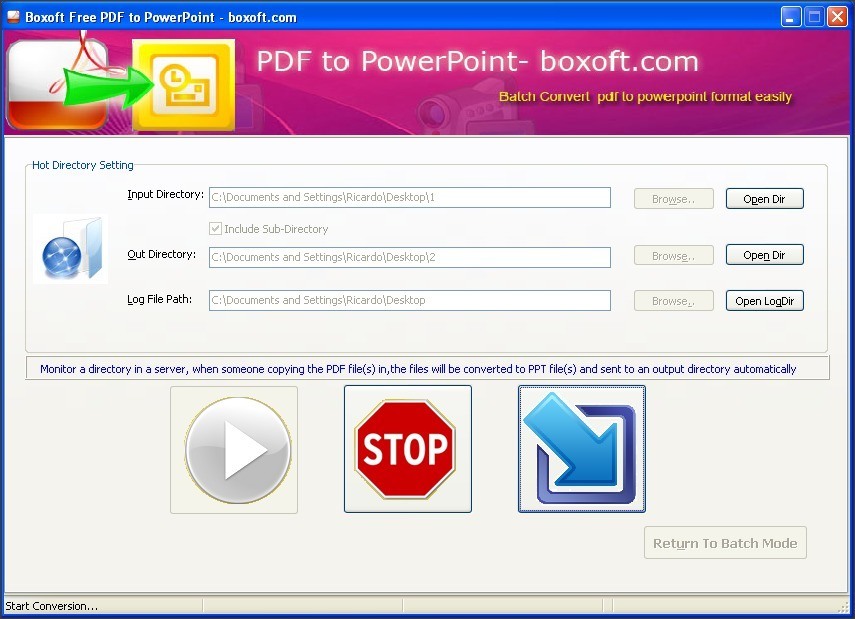
Task: Open Dir for the Input Directory
Action: (764, 199)
